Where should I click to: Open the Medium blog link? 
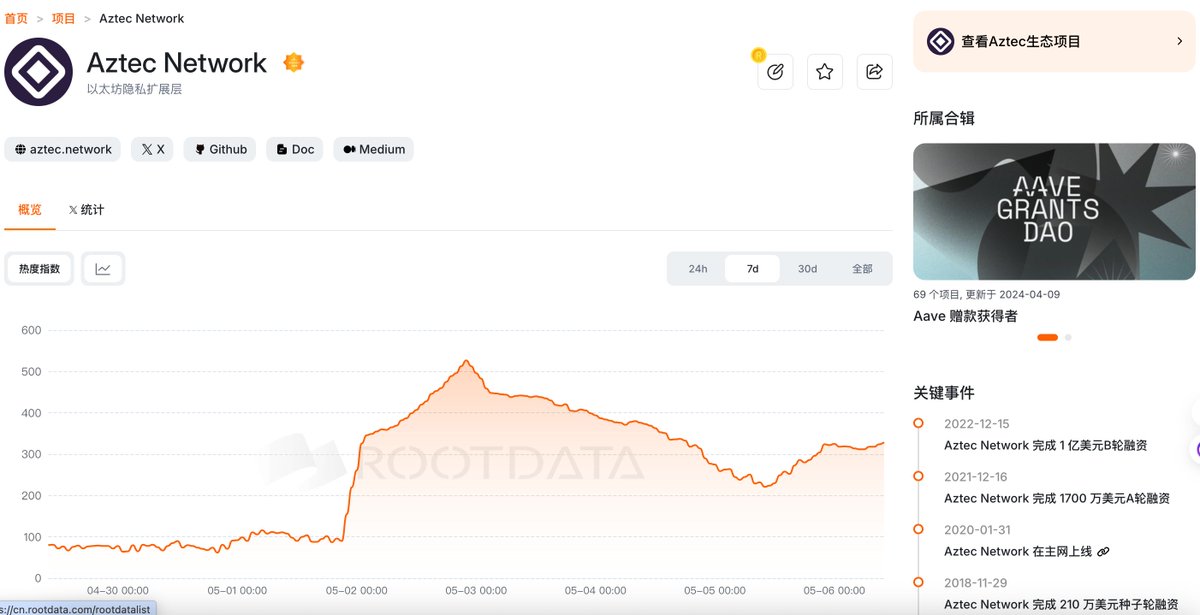click(x=374, y=149)
